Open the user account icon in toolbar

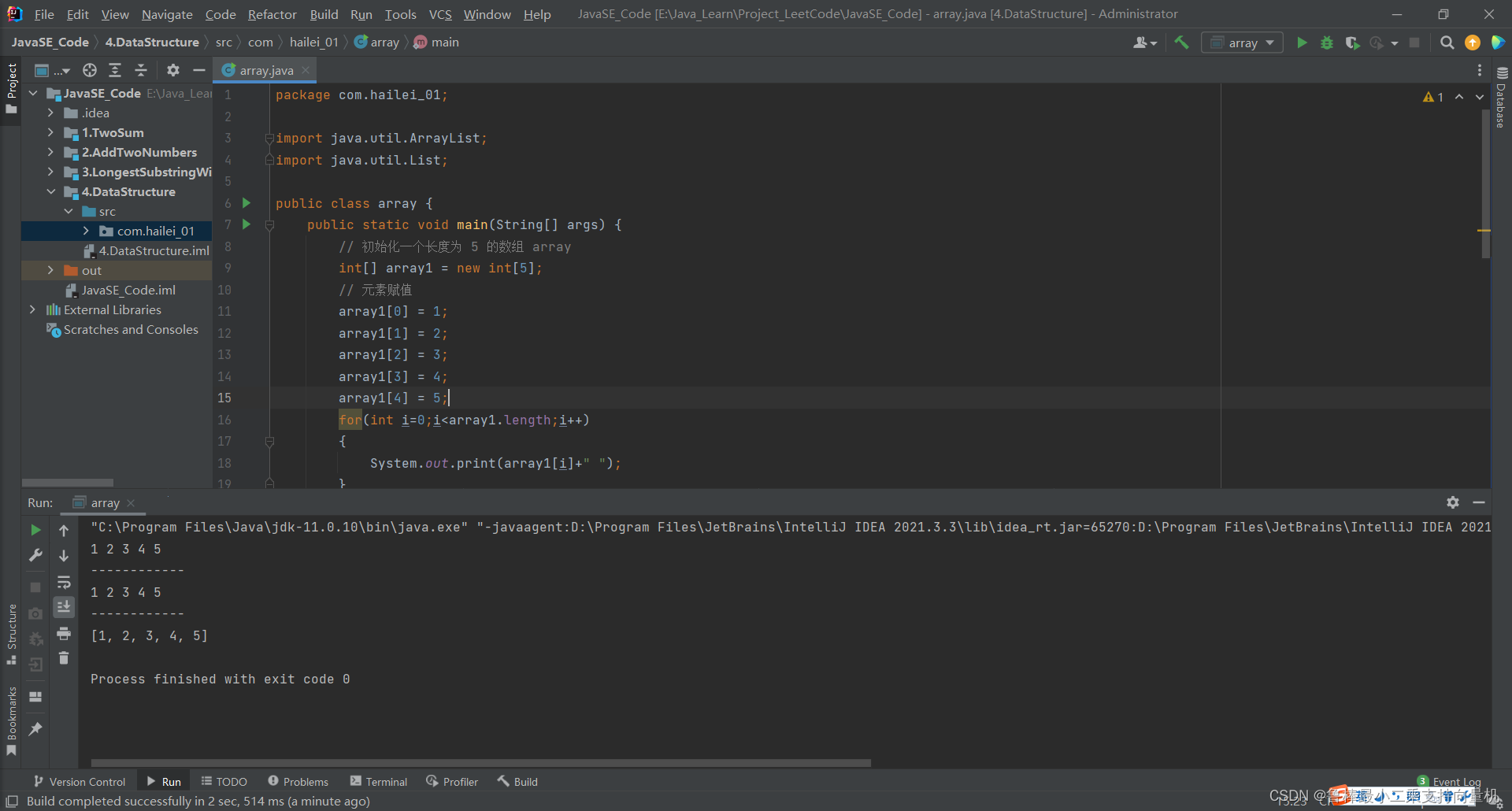pyautogui.click(x=1144, y=43)
